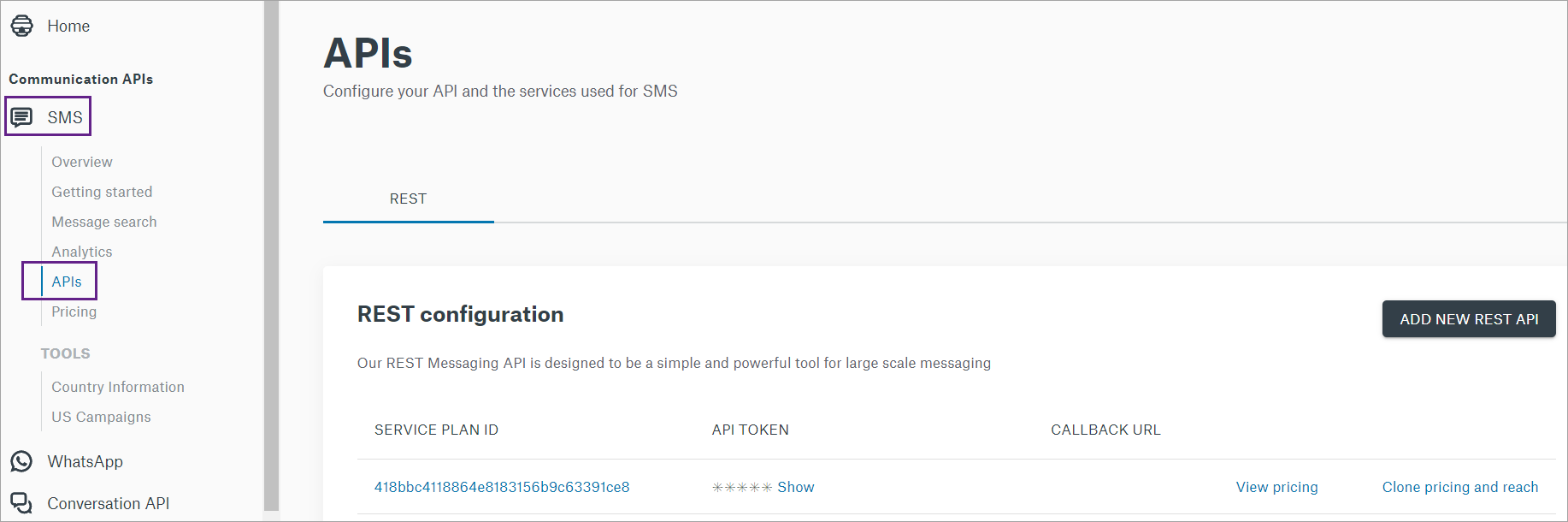
Task: Select Analytics in the SMS menu
Action: tap(82, 252)
